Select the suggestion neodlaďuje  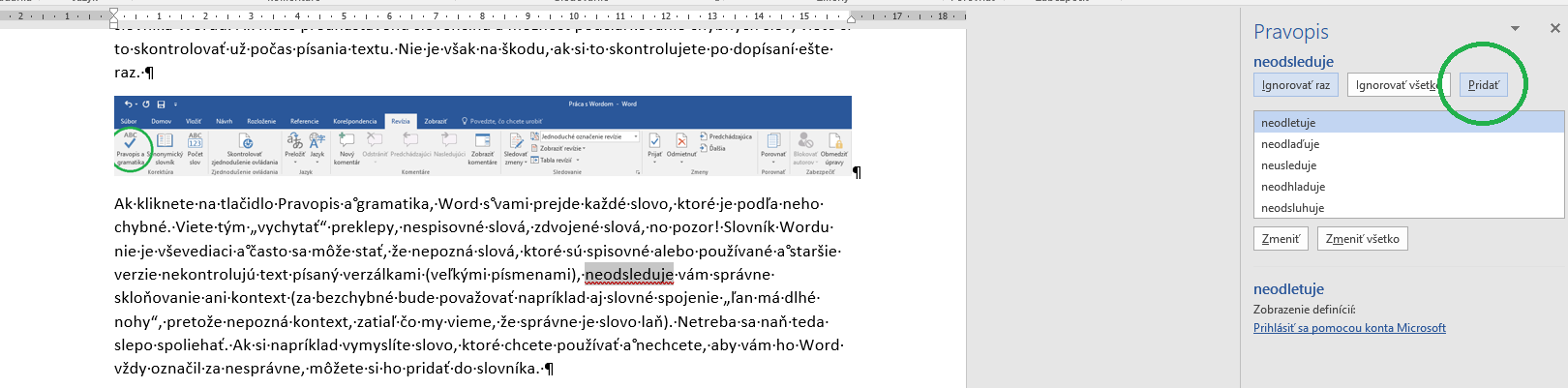pyautogui.click(x=1408, y=143)
